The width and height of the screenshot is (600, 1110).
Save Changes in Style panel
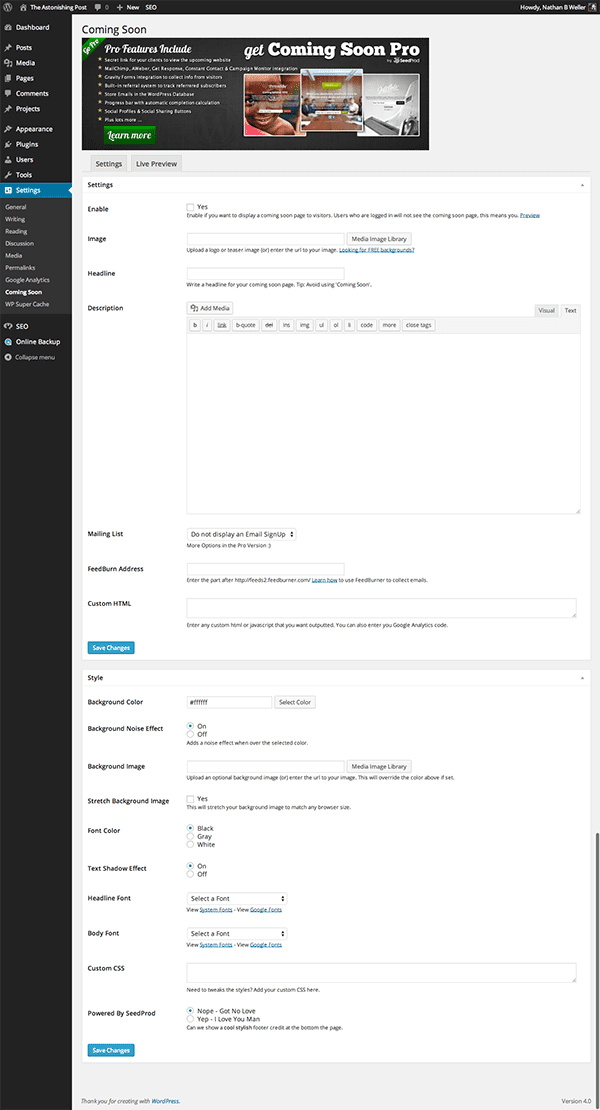(111, 1050)
